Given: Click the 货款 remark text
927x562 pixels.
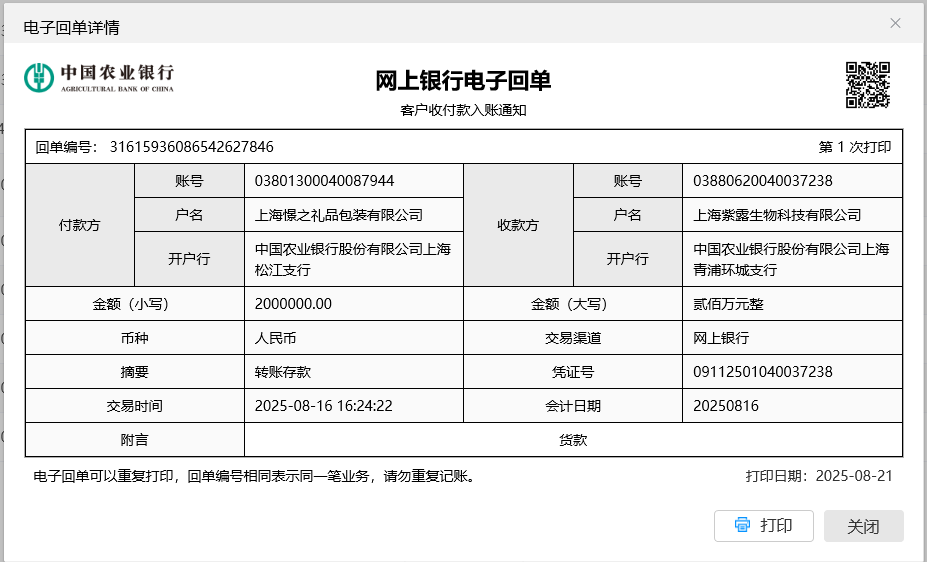Looking at the screenshot, I should tap(573, 440).
